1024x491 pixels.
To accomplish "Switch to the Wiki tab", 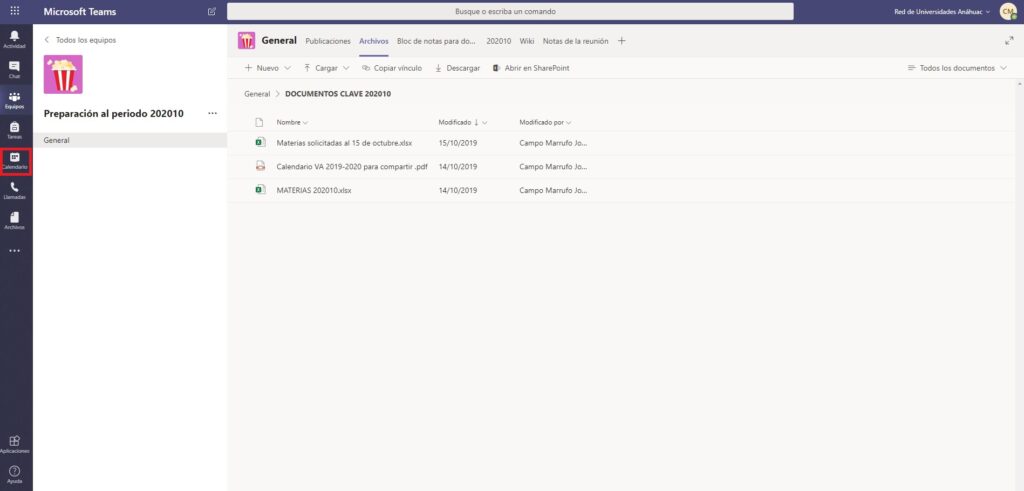I will pyautogui.click(x=527, y=41).
